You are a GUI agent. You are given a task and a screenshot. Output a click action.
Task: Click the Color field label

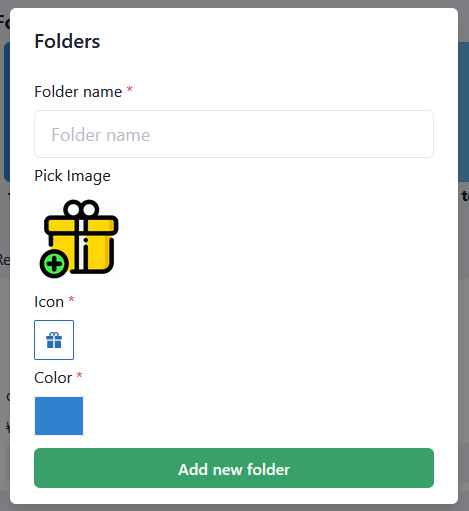click(x=53, y=378)
